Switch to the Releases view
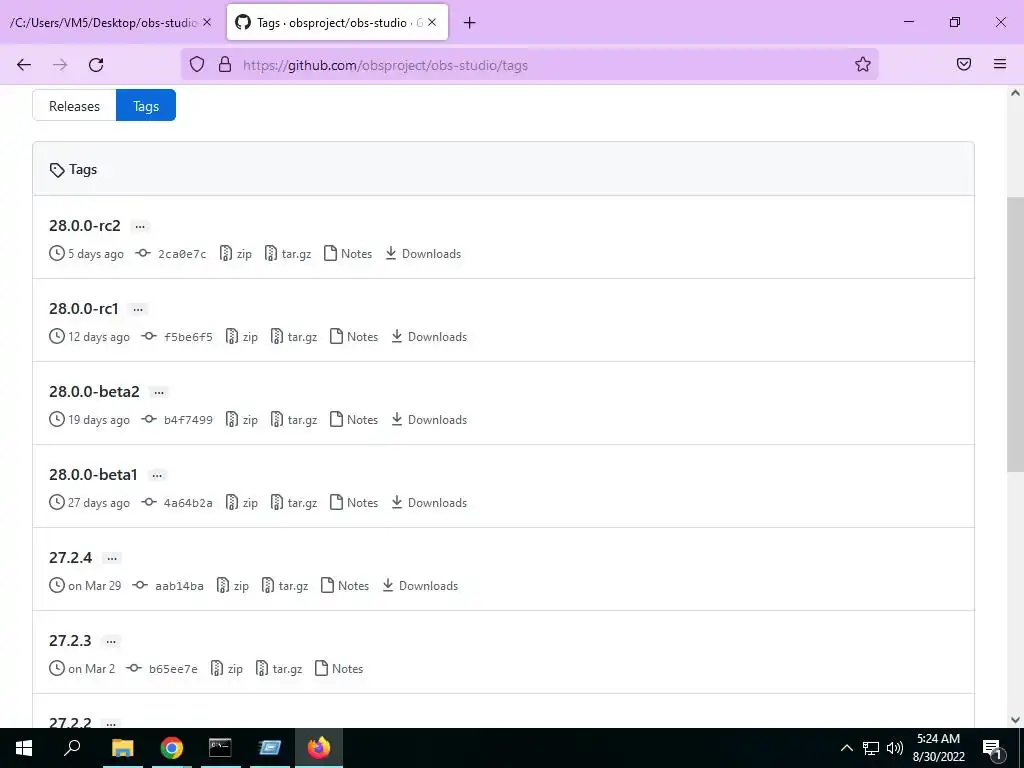Screen dimensions: 1024x768 (74, 106)
